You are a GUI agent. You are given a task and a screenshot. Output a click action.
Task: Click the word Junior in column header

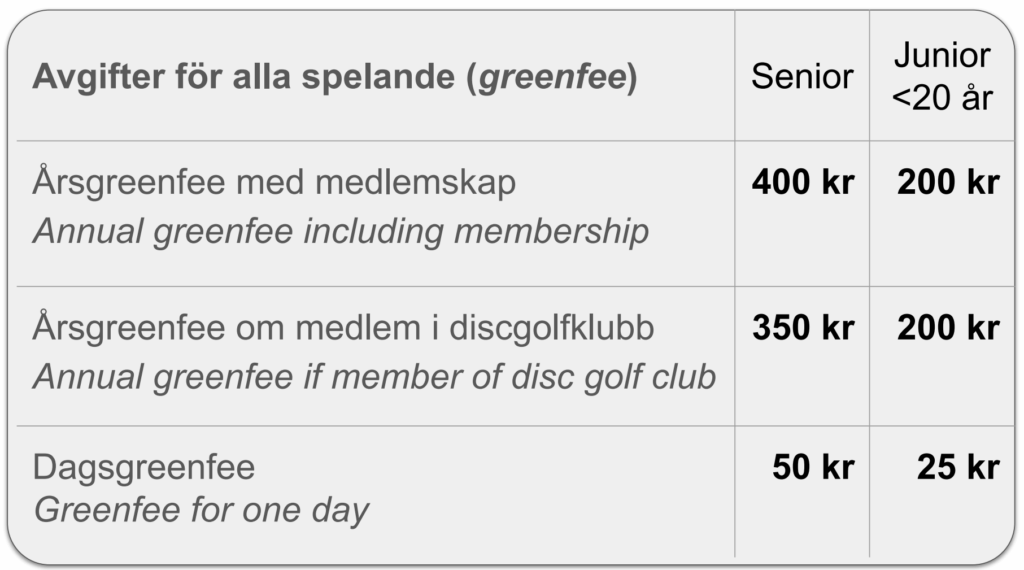pyautogui.click(x=942, y=55)
